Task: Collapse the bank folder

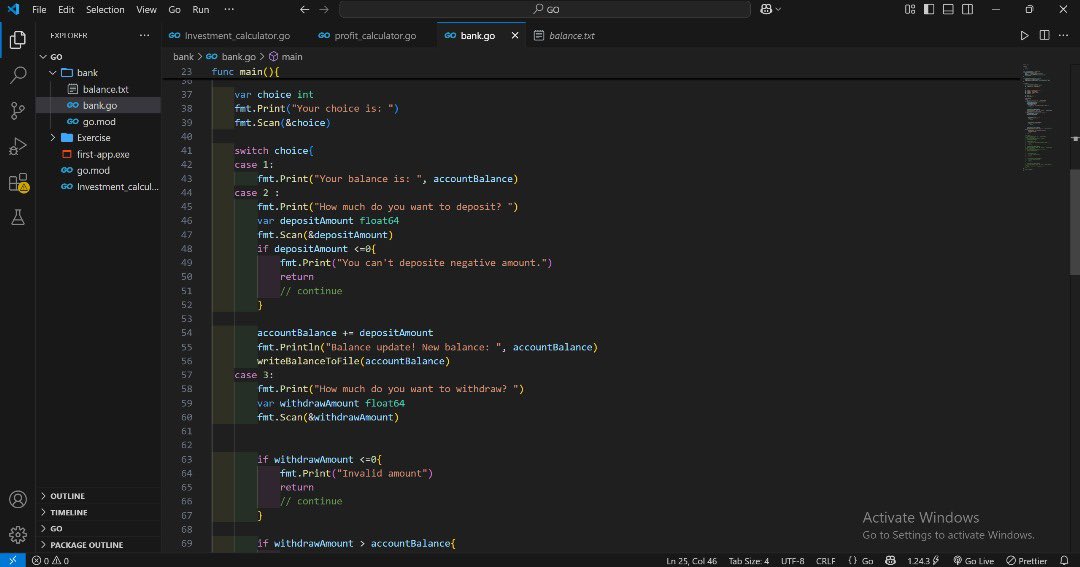Action: [53, 72]
